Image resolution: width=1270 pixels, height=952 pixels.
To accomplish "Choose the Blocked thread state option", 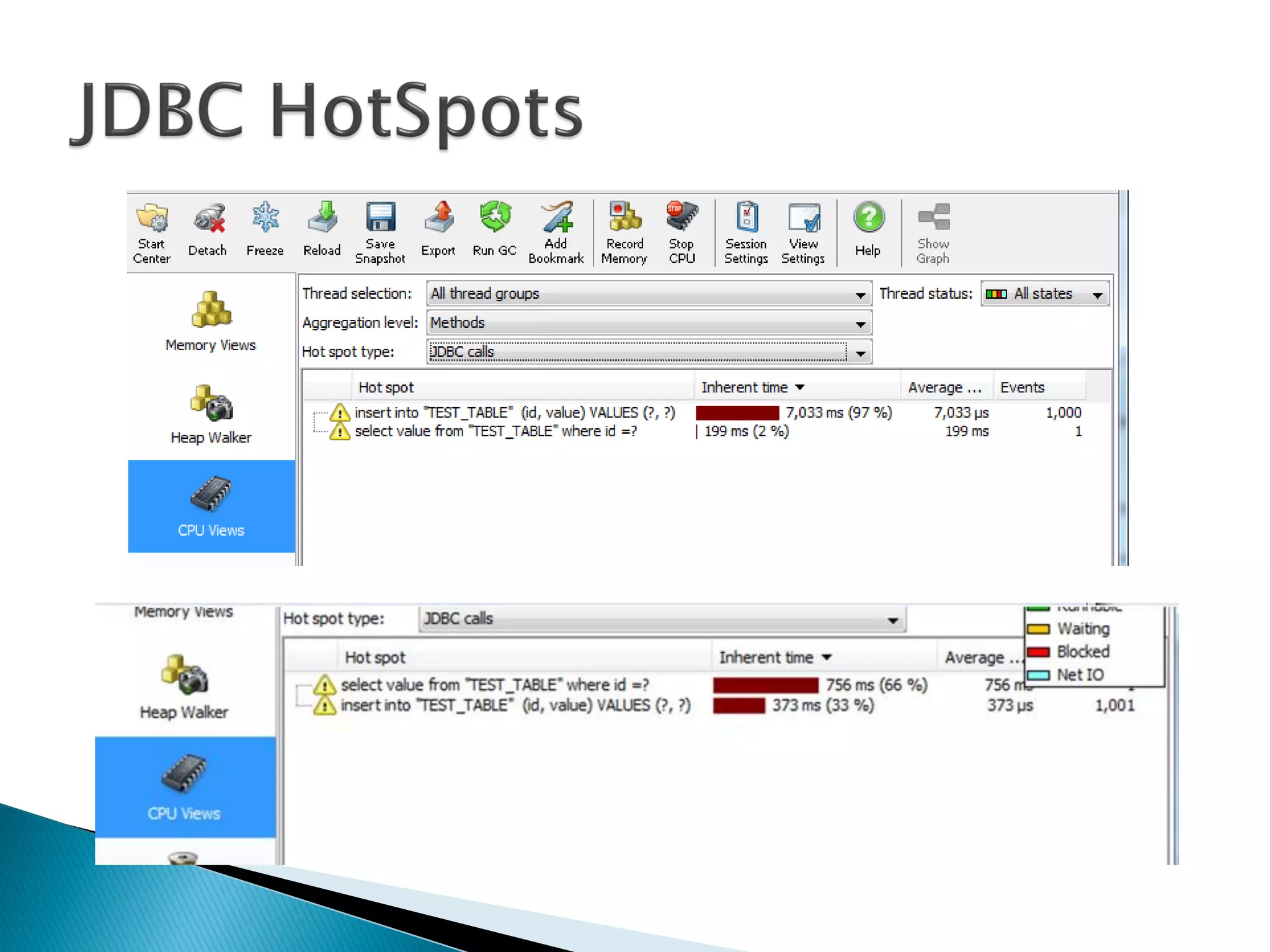I will pyautogui.click(x=1082, y=651).
